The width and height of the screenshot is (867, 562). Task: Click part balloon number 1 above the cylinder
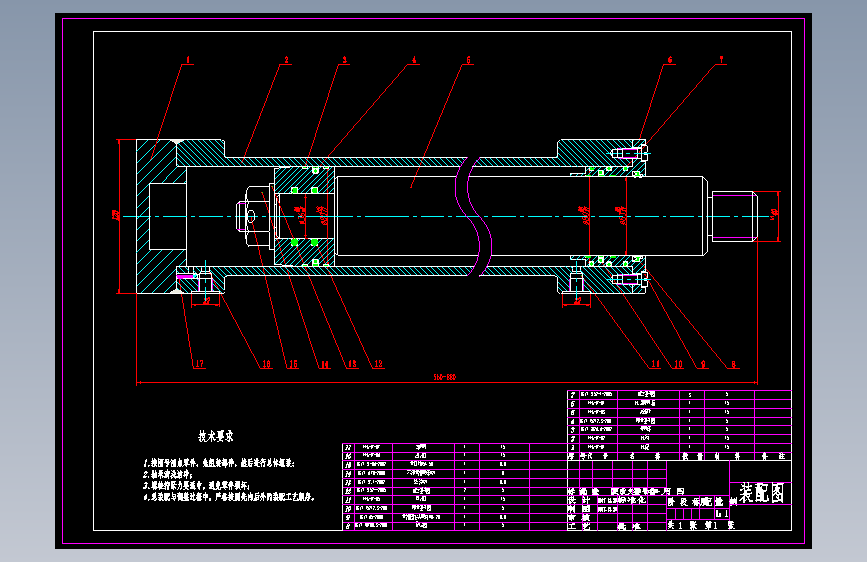click(x=188, y=60)
